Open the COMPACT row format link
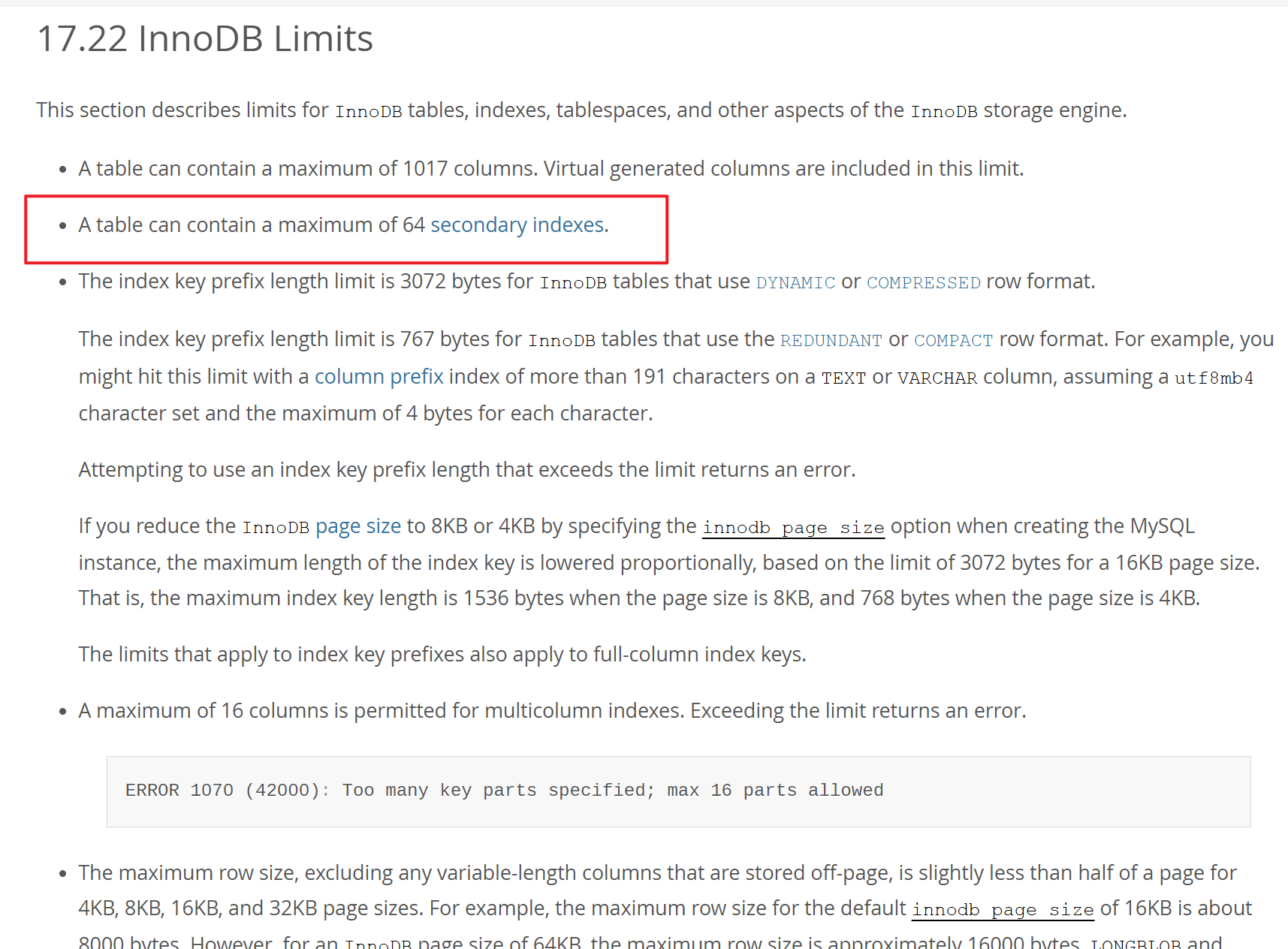 (x=953, y=340)
